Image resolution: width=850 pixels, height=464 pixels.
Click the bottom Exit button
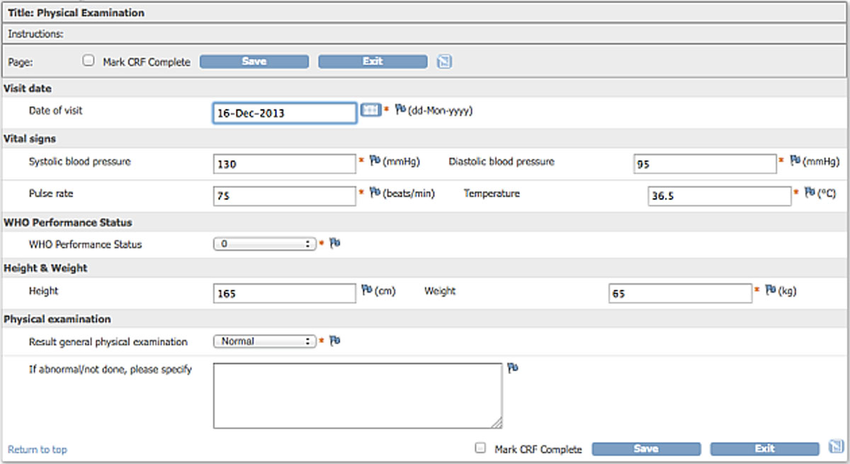[765, 449]
